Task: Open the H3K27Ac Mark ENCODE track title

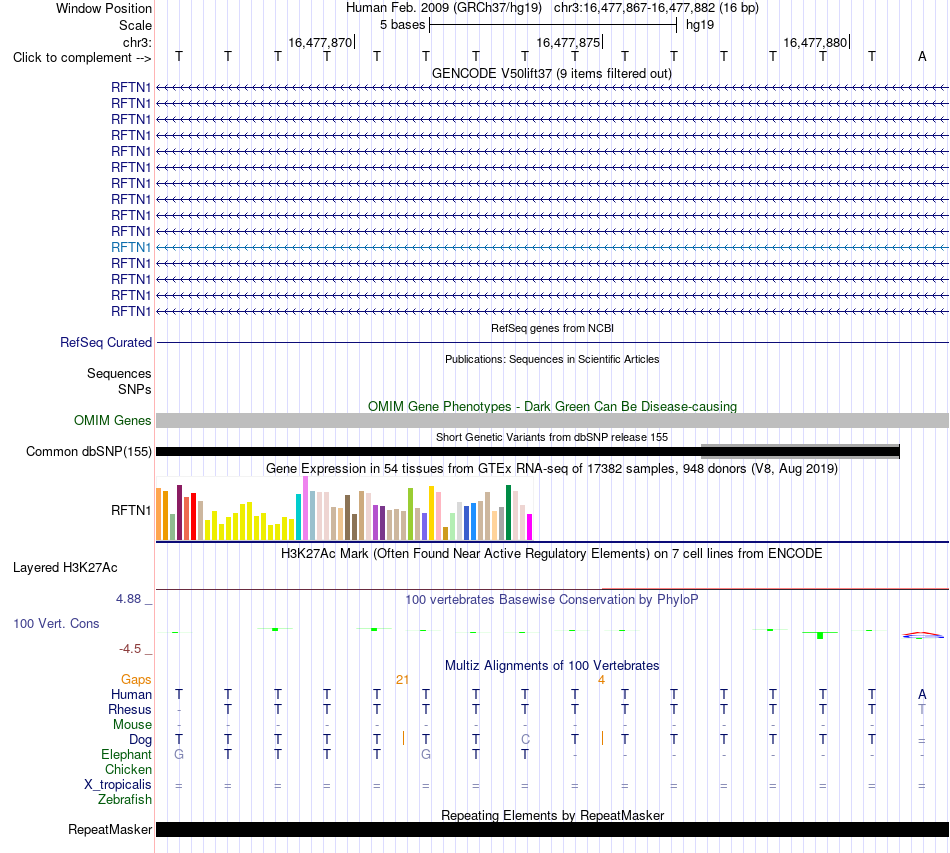Action: [x=552, y=554]
